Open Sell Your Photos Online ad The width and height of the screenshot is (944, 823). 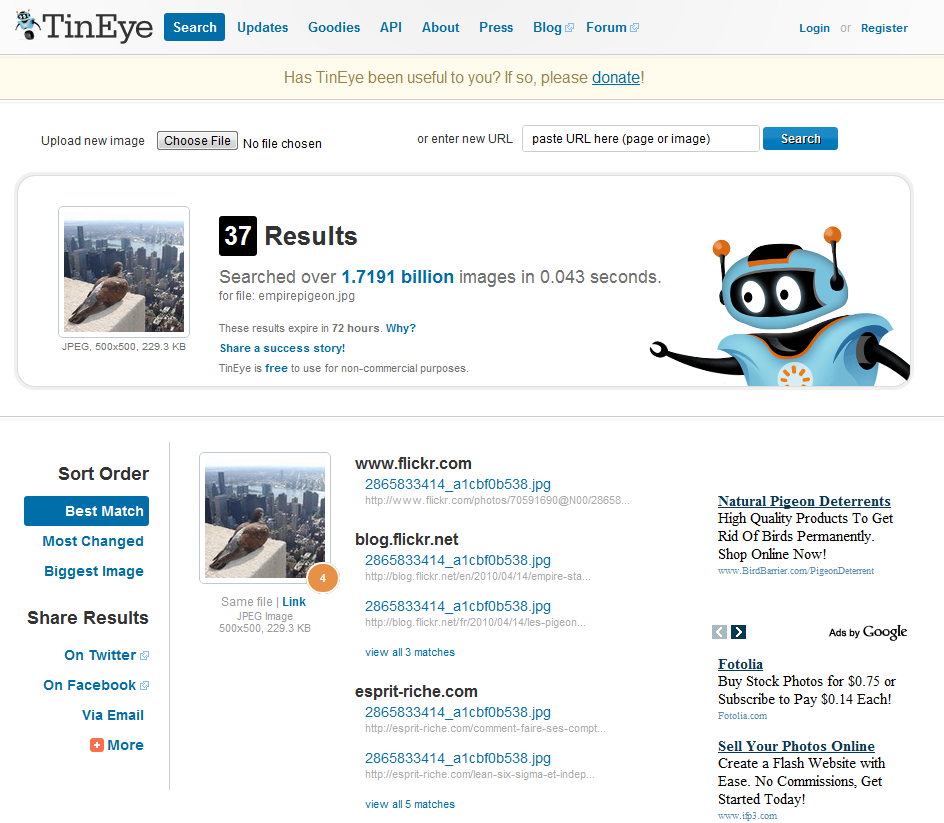[796, 746]
